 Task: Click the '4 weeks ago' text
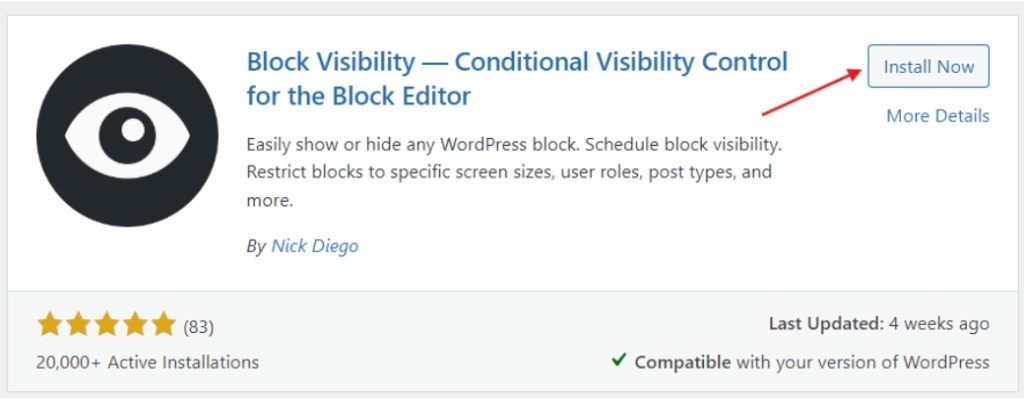939,324
